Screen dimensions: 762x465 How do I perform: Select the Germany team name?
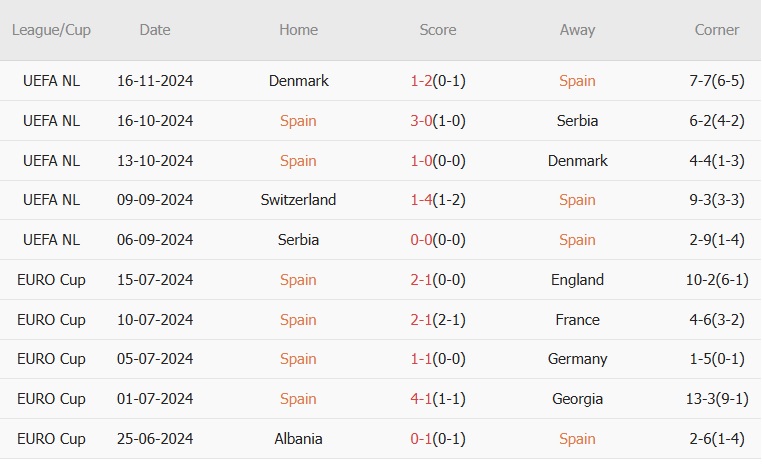pos(577,359)
